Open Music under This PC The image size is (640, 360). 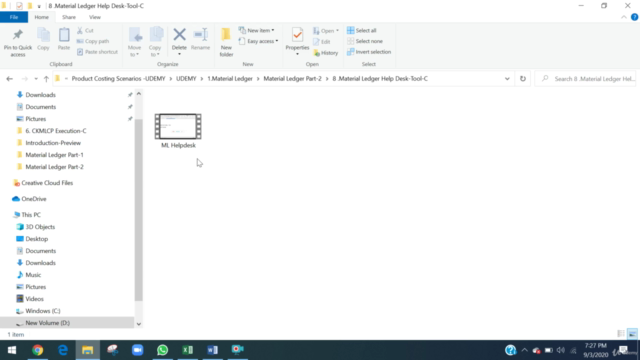33,275
